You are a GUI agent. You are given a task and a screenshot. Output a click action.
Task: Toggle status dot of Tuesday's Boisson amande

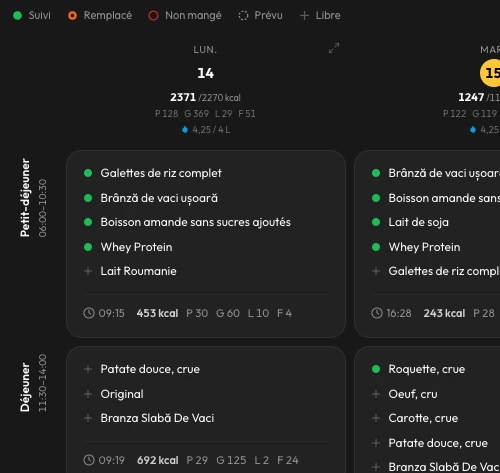click(376, 198)
